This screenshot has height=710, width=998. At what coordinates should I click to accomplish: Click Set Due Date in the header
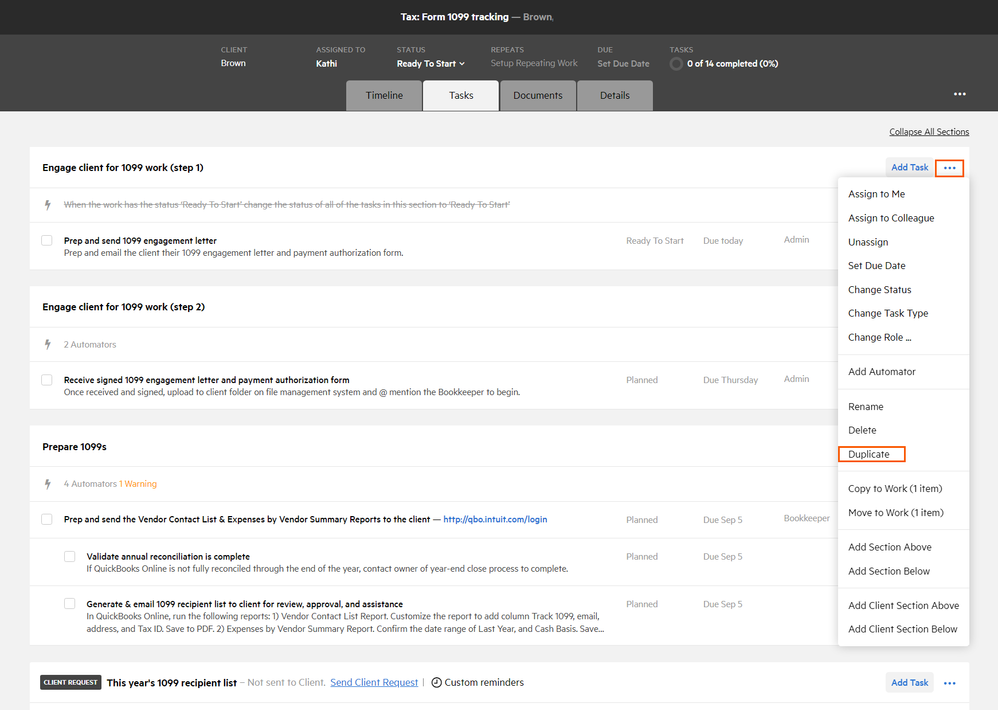pyautogui.click(x=625, y=64)
